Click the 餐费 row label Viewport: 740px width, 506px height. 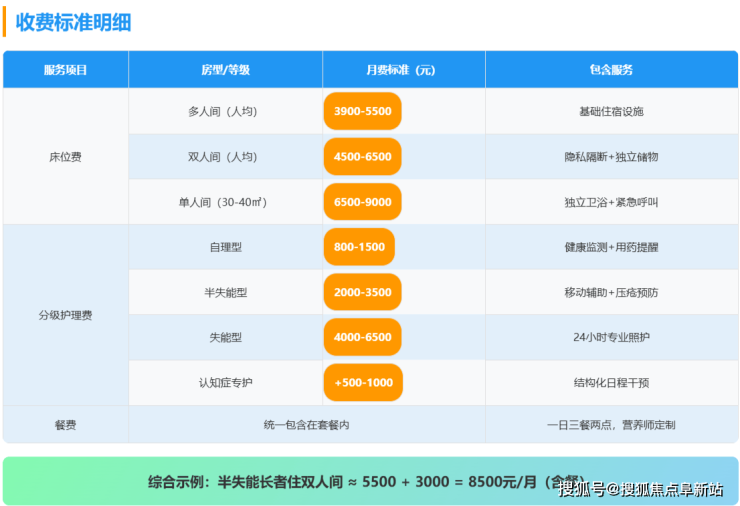pos(66,424)
